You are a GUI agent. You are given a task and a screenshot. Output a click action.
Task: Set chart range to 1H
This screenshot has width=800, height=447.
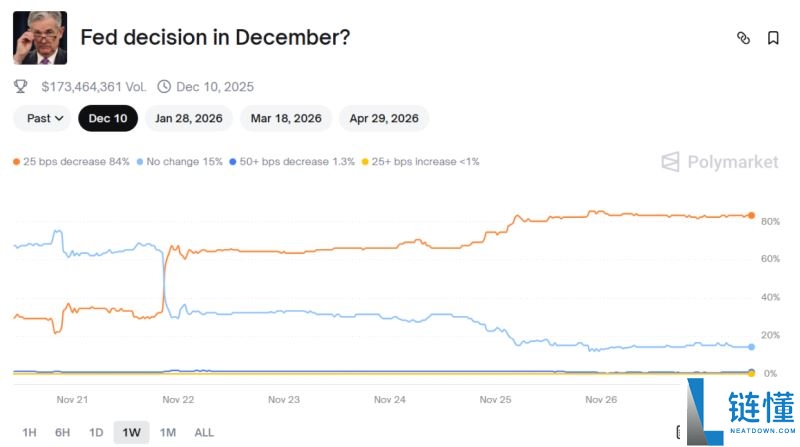pyautogui.click(x=30, y=432)
